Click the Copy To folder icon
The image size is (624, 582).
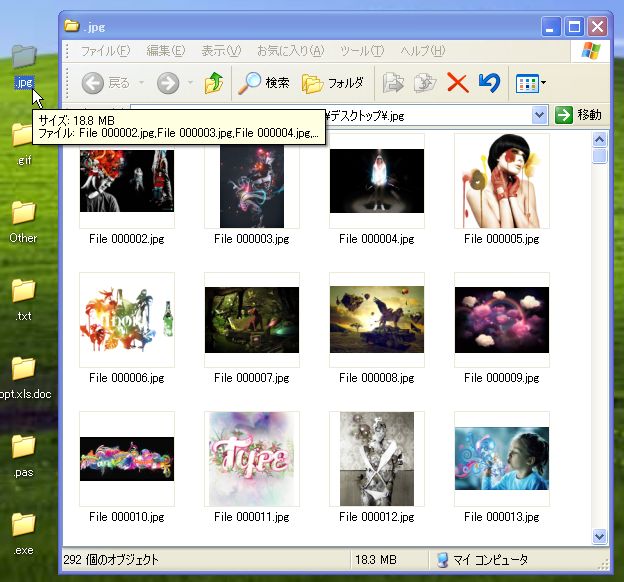click(425, 83)
